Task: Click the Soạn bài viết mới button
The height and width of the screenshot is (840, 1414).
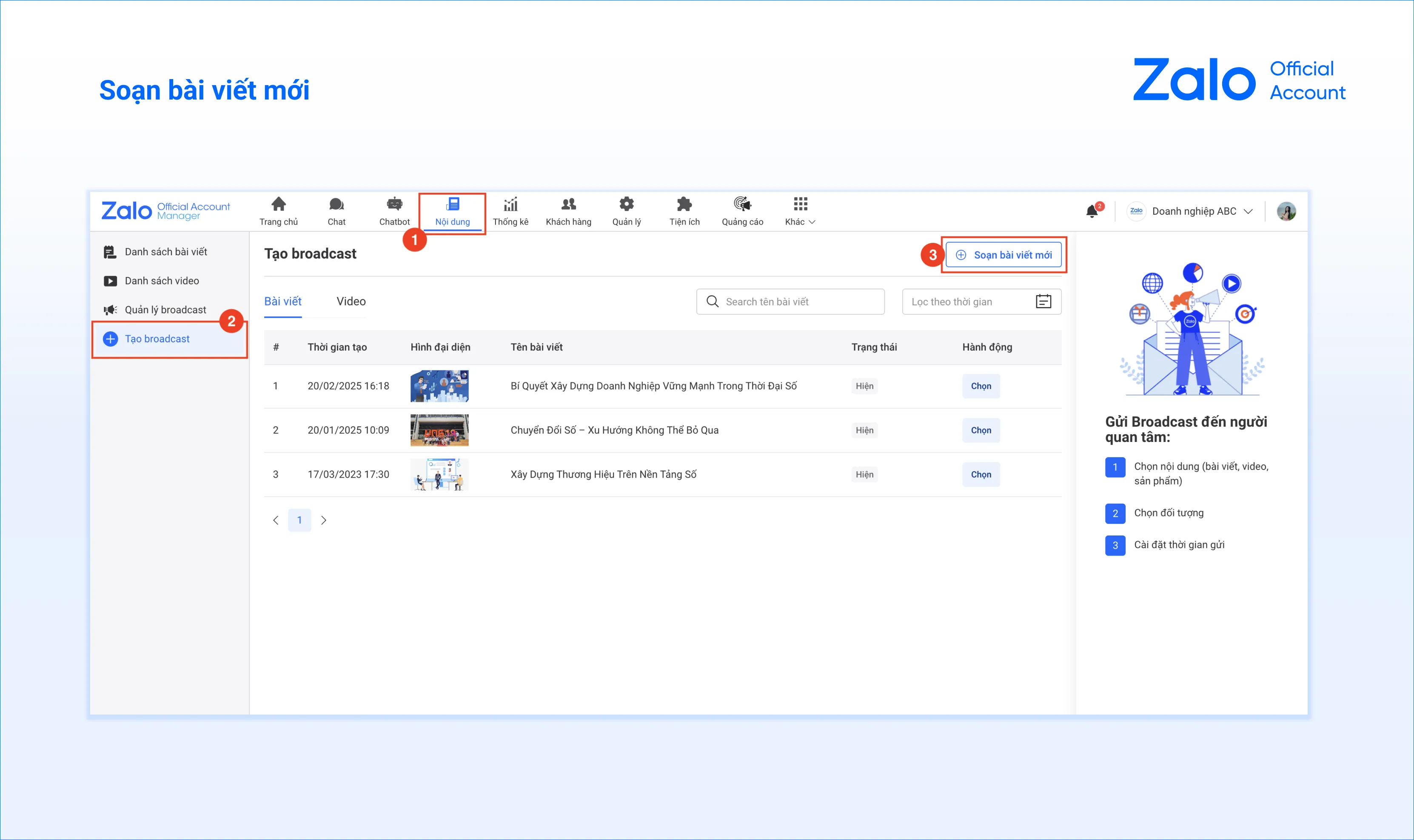Action: click(x=1004, y=254)
